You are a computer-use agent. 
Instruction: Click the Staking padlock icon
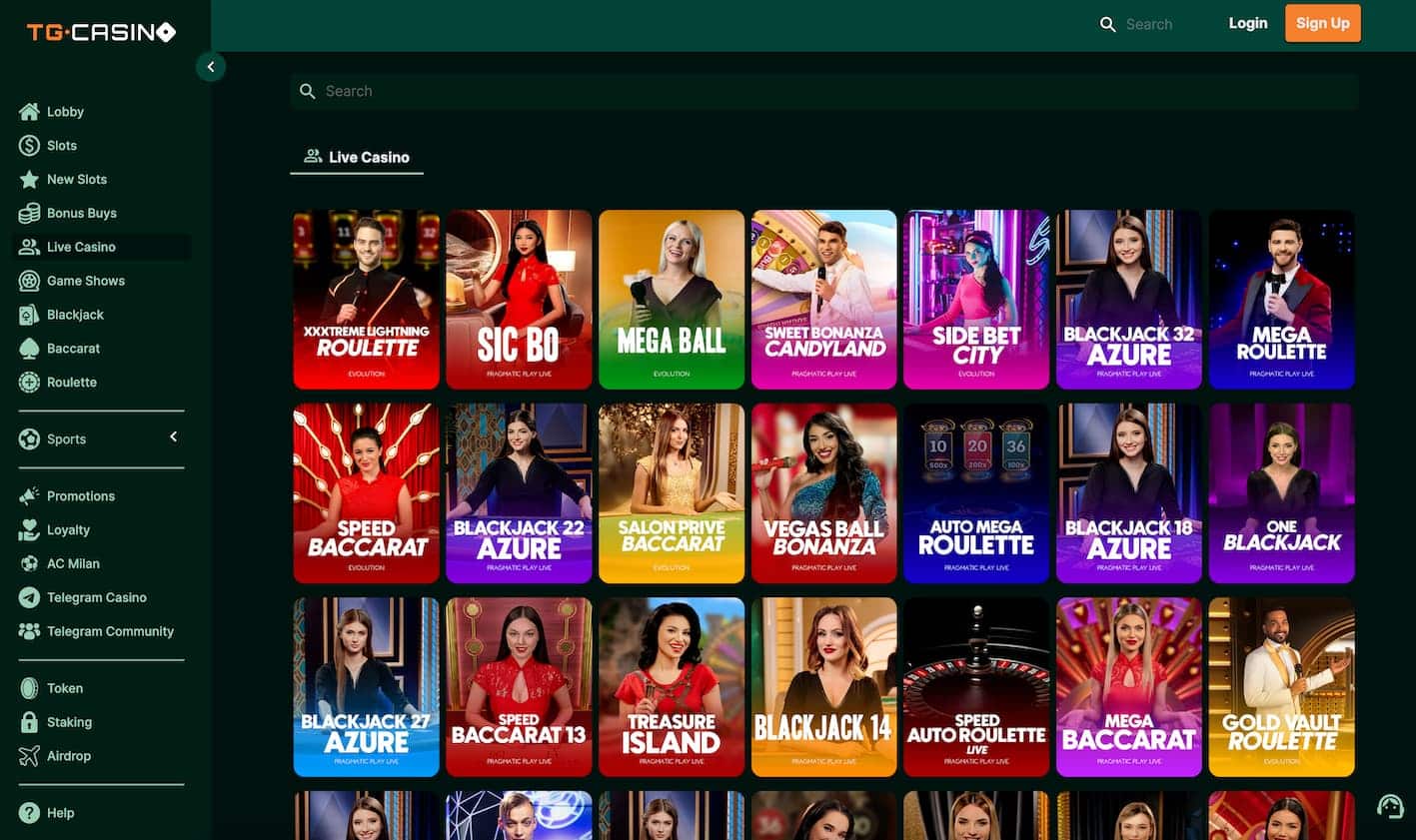pyautogui.click(x=29, y=722)
